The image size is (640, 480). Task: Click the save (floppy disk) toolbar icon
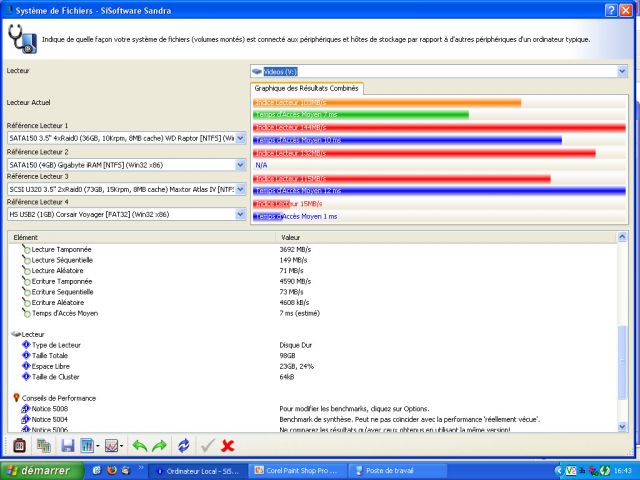pos(68,445)
